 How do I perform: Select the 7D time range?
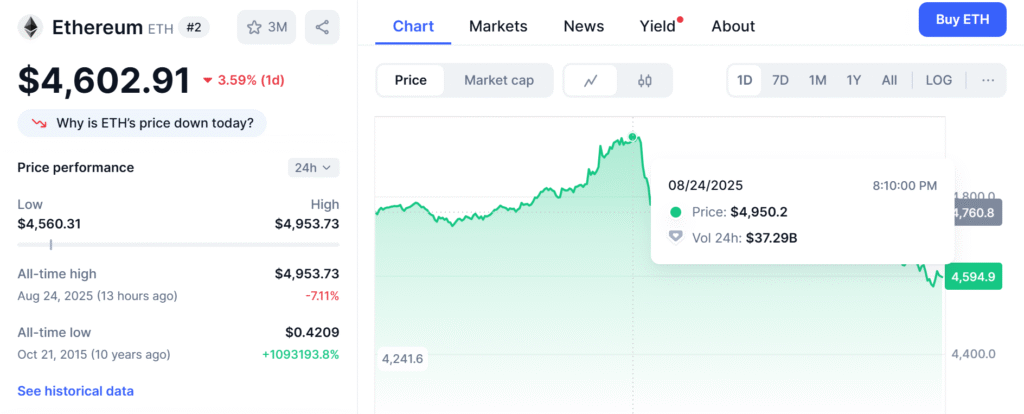click(781, 80)
